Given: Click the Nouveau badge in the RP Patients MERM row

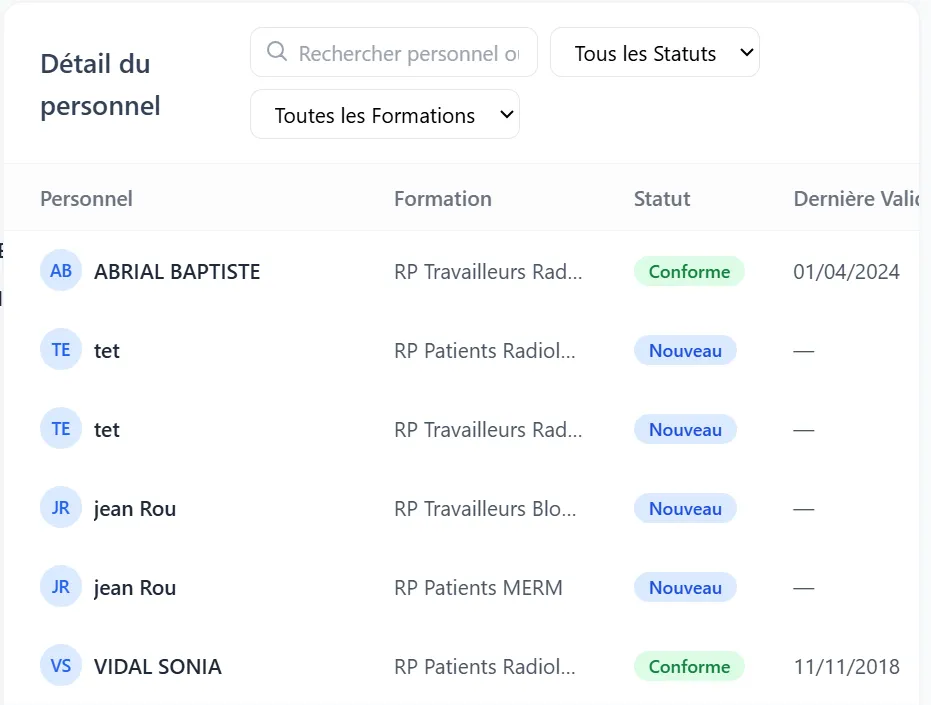Looking at the screenshot, I should pos(685,587).
